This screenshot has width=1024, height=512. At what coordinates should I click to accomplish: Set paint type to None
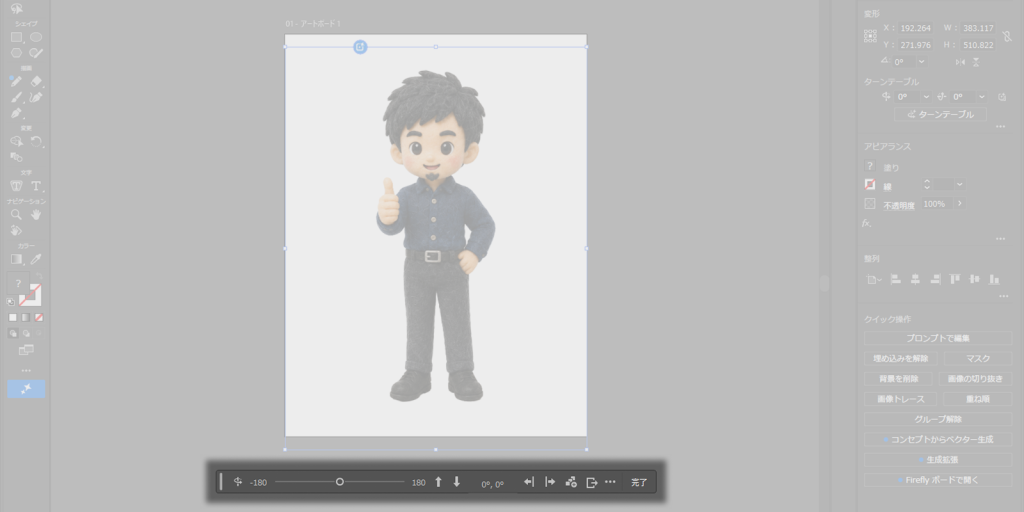39,317
